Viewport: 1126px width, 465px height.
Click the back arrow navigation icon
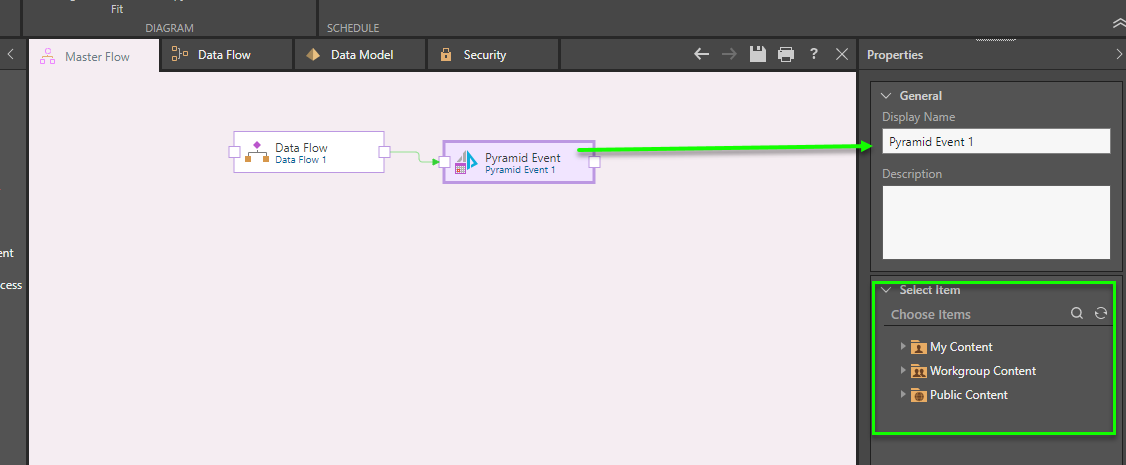pos(702,54)
